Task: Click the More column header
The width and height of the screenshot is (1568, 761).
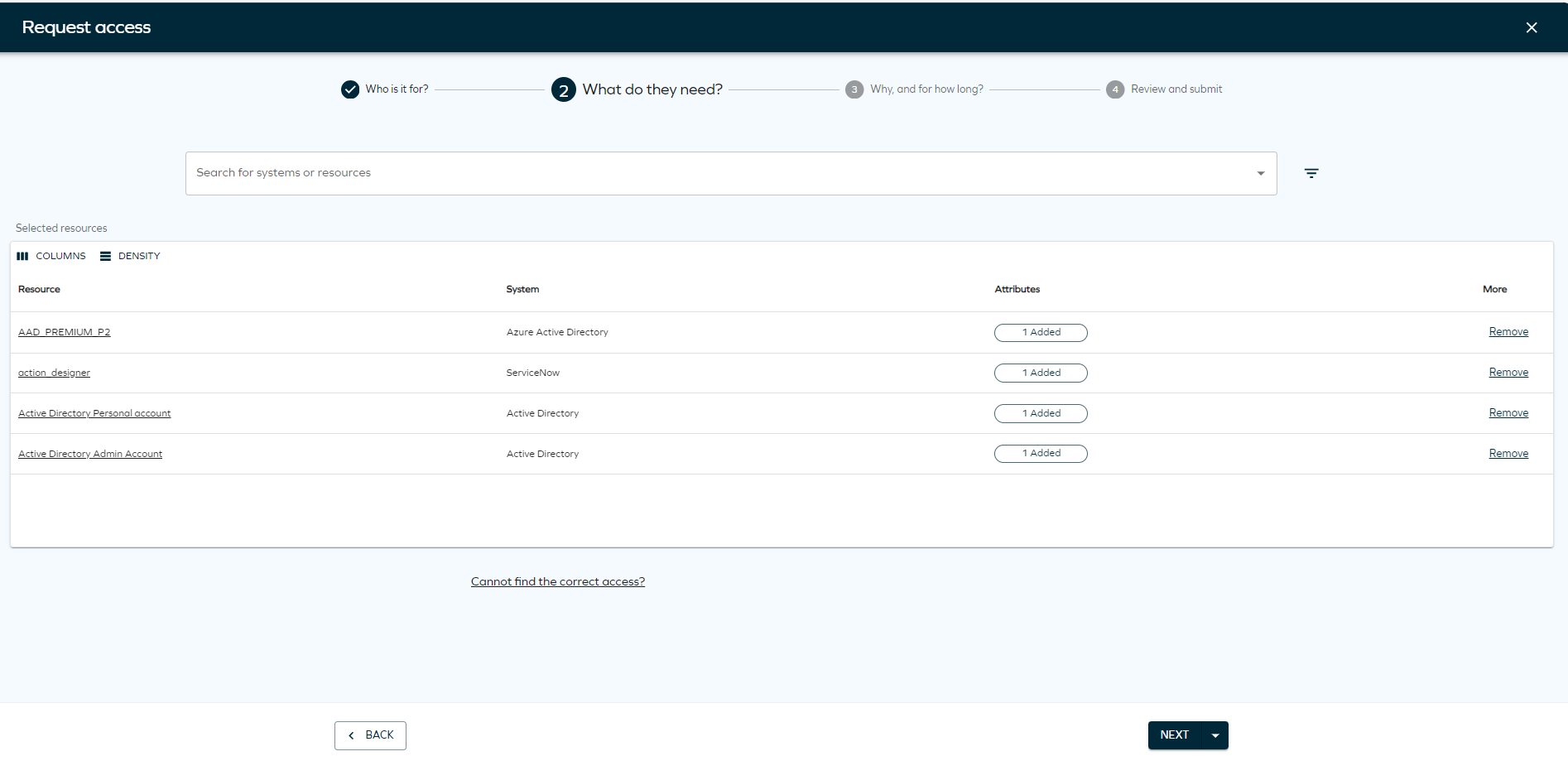Action: [x=1494, y=289]
